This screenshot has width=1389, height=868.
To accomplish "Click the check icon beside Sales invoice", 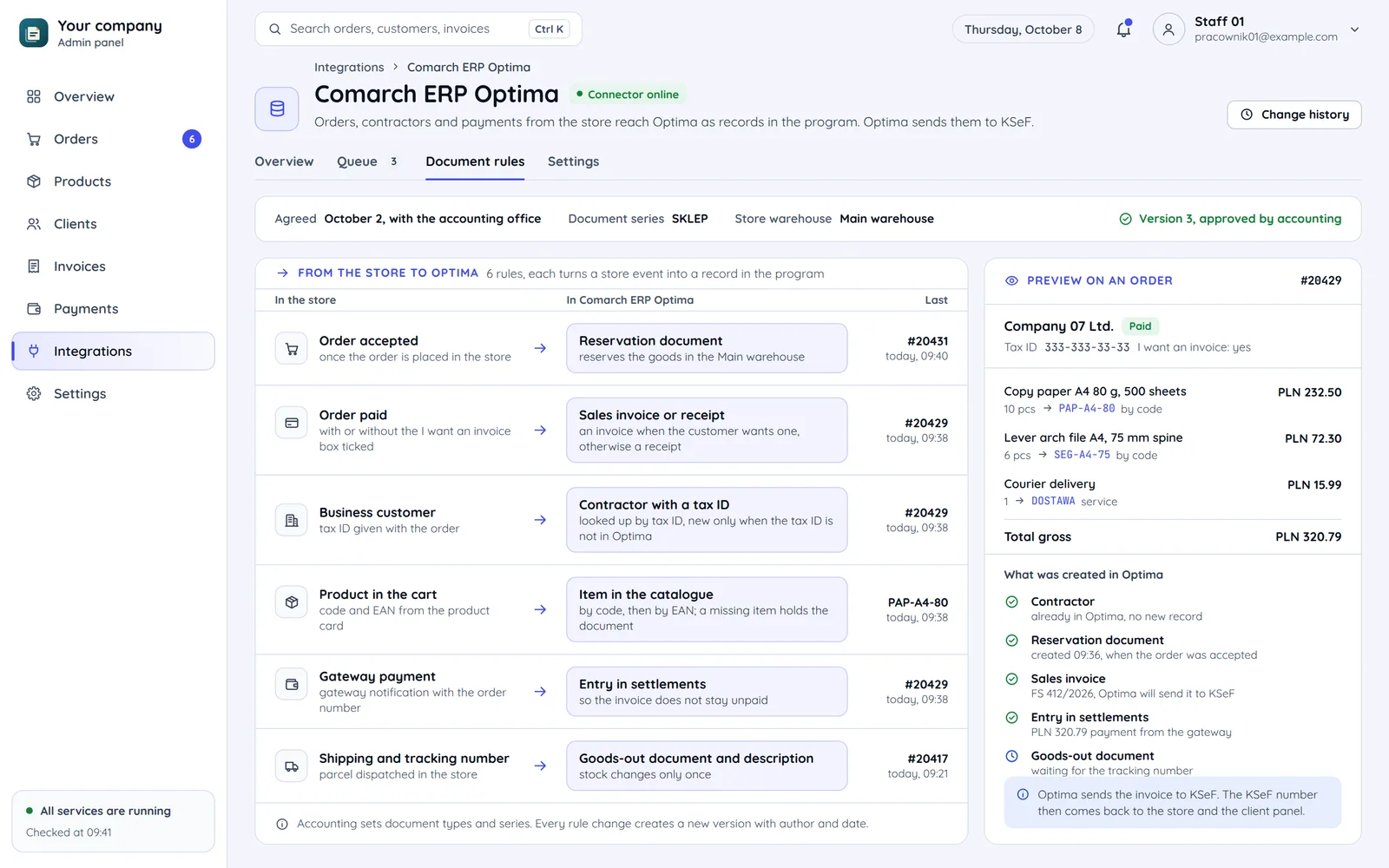I will point(1011,679).
